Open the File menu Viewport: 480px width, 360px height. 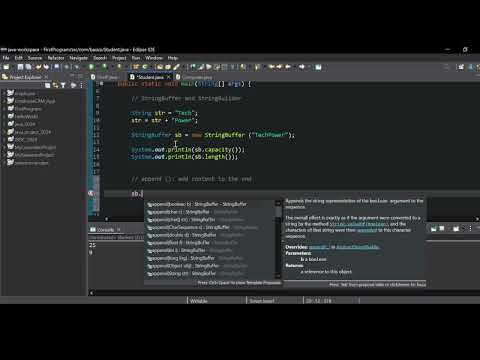pos(6,58)
